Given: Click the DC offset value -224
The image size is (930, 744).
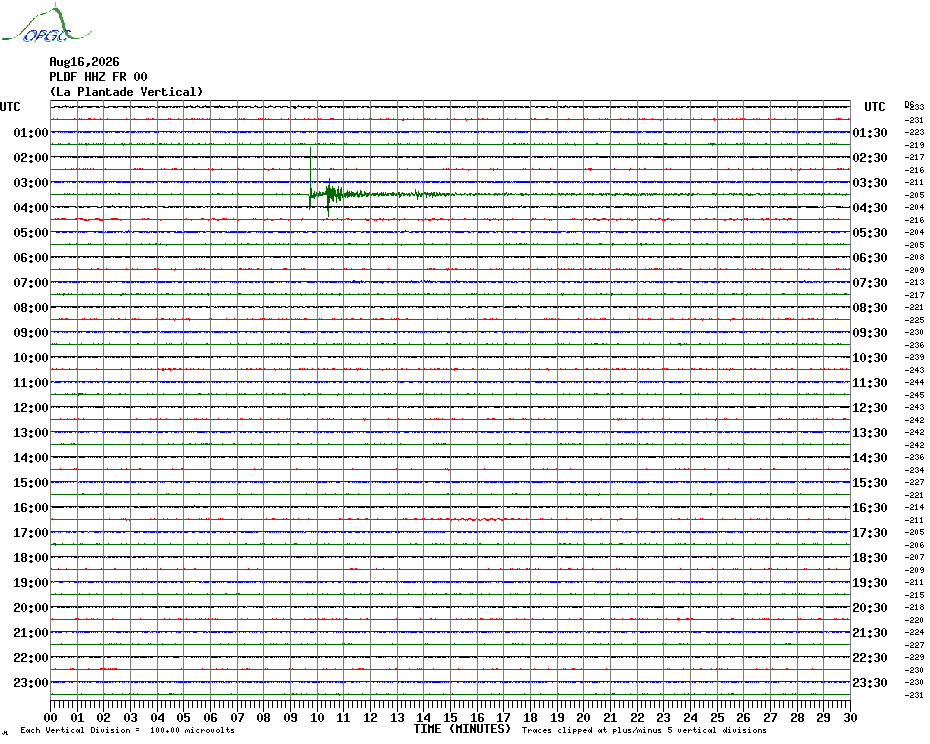Looking at the screenshot, I should 914,632.
